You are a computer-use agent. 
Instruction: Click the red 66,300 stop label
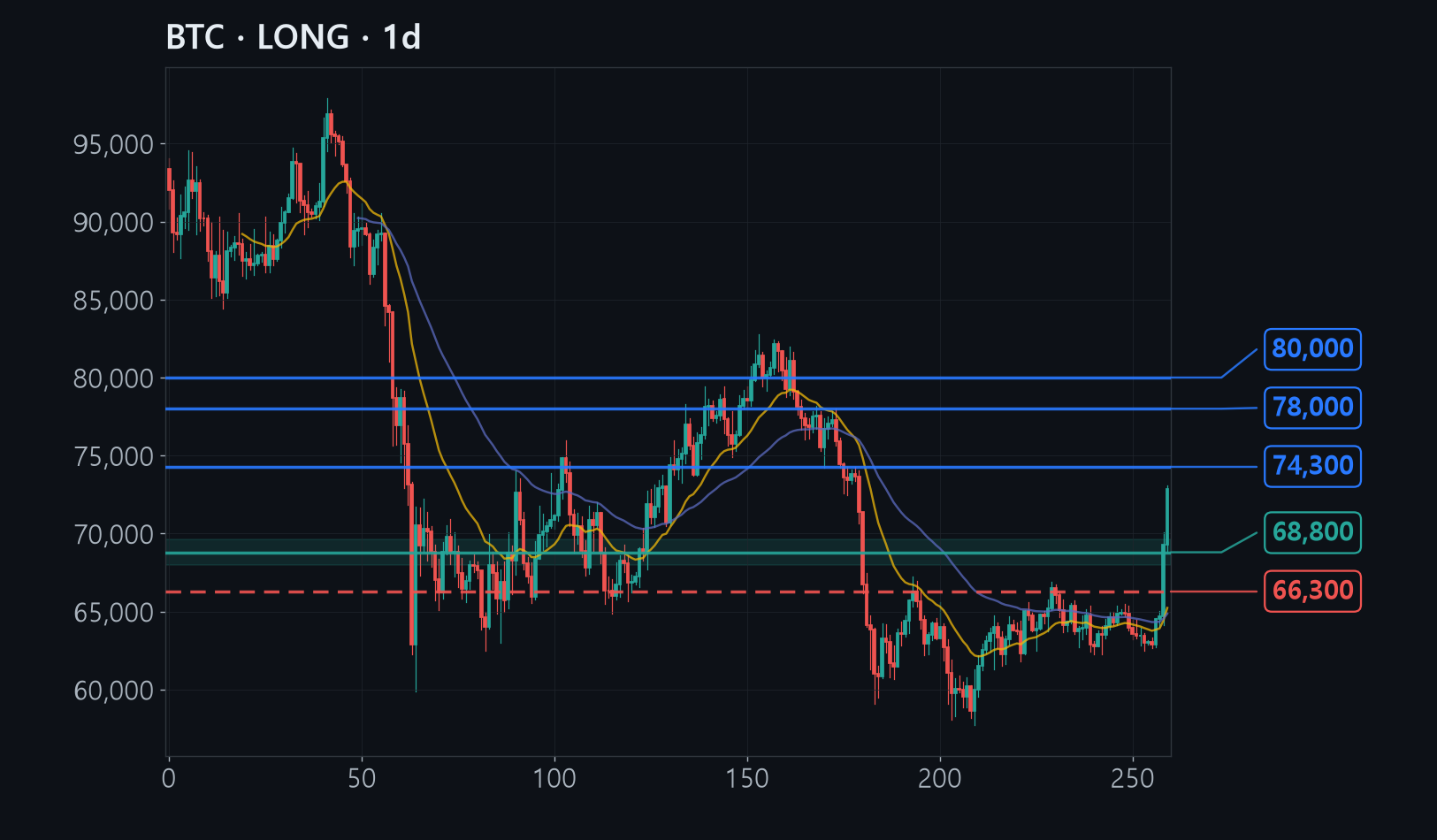pyautogui.click(x=1312, y=591)
